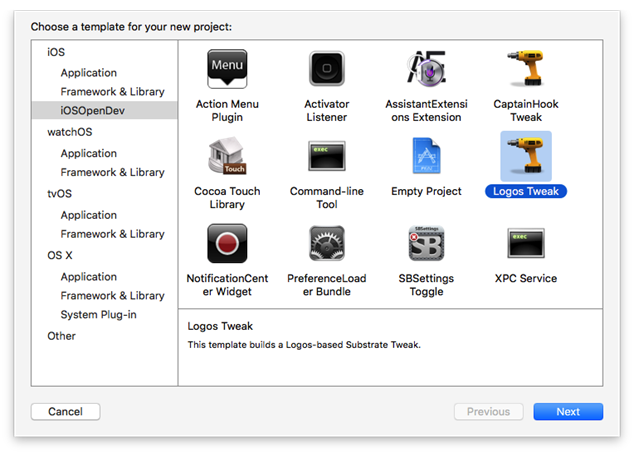The image size is (634, 454).
Task: Click the 'AssistantExtensions Extension' label
Action: click(427, 110)
